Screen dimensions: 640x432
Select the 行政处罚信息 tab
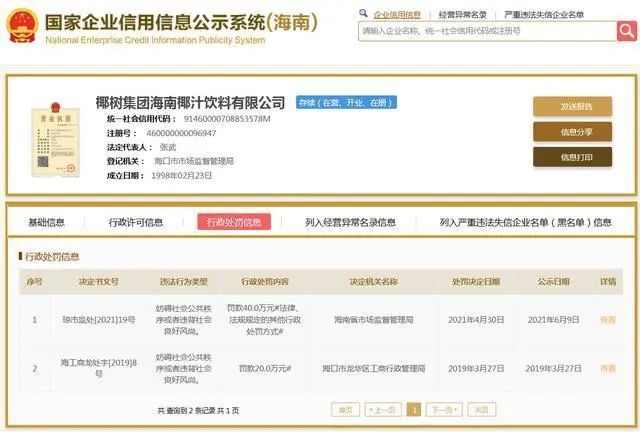coord(233,222)
